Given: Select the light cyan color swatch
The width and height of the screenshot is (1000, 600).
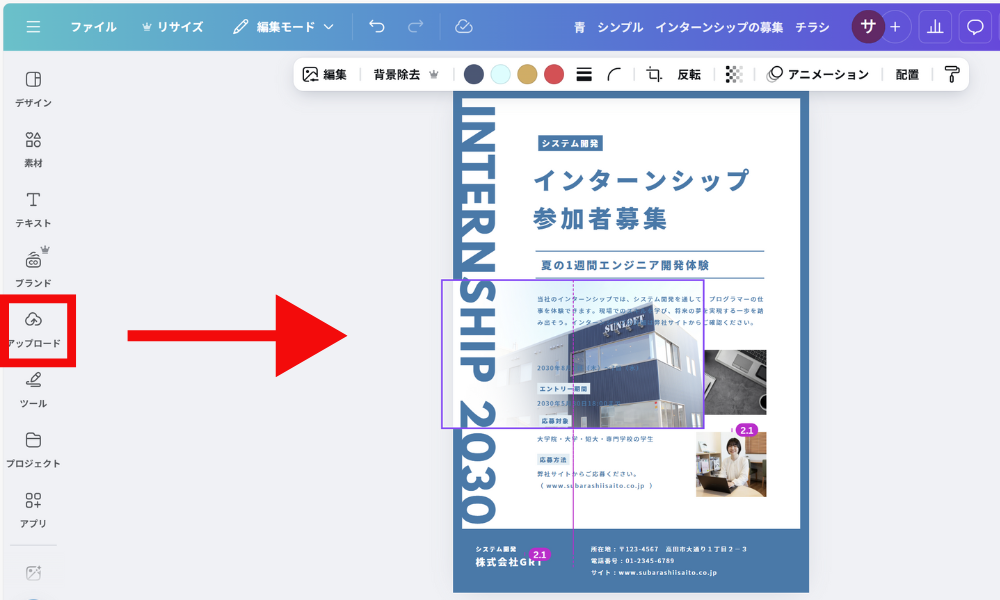Looking at the screenshot, I should 501,75.
